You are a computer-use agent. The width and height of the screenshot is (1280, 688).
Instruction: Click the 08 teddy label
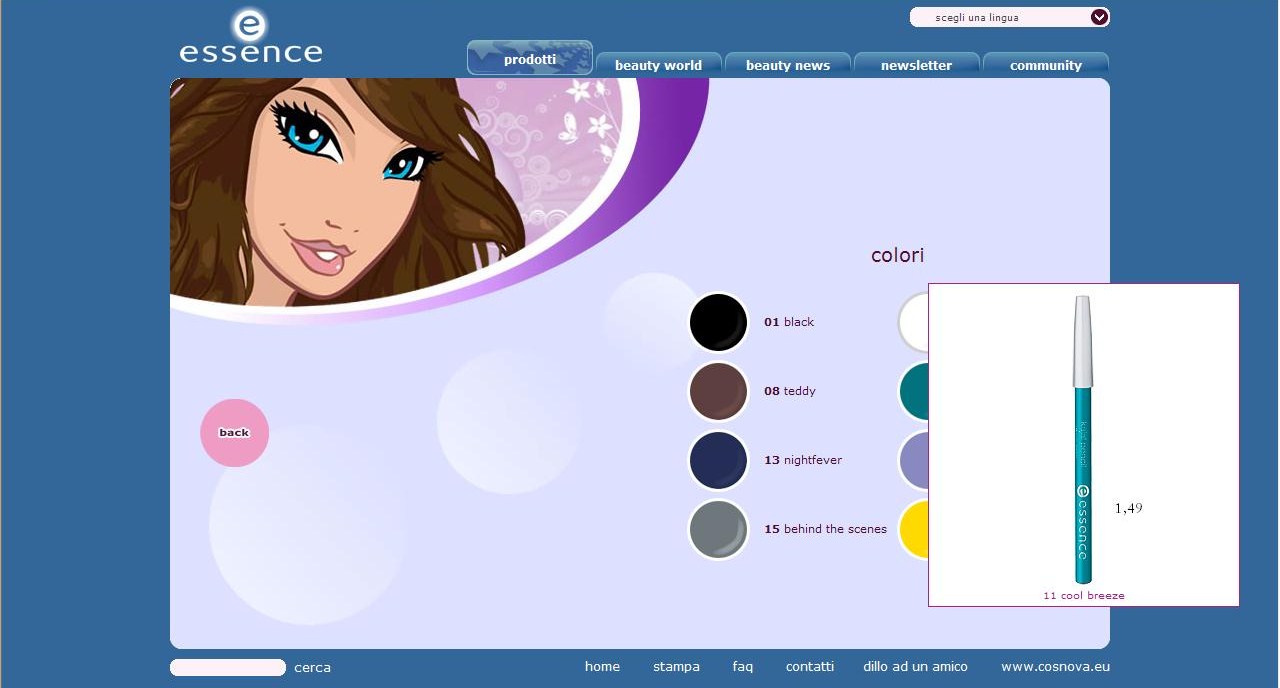point(790,391)
